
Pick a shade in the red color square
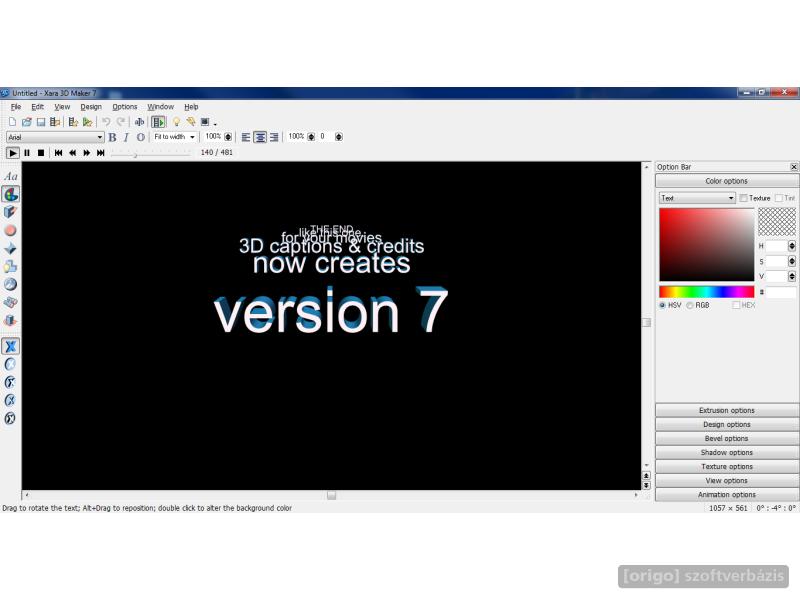[707, 245]
